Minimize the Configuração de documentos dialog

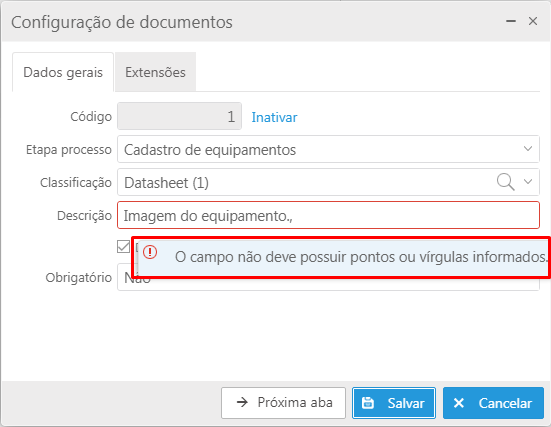pos(511,21)
